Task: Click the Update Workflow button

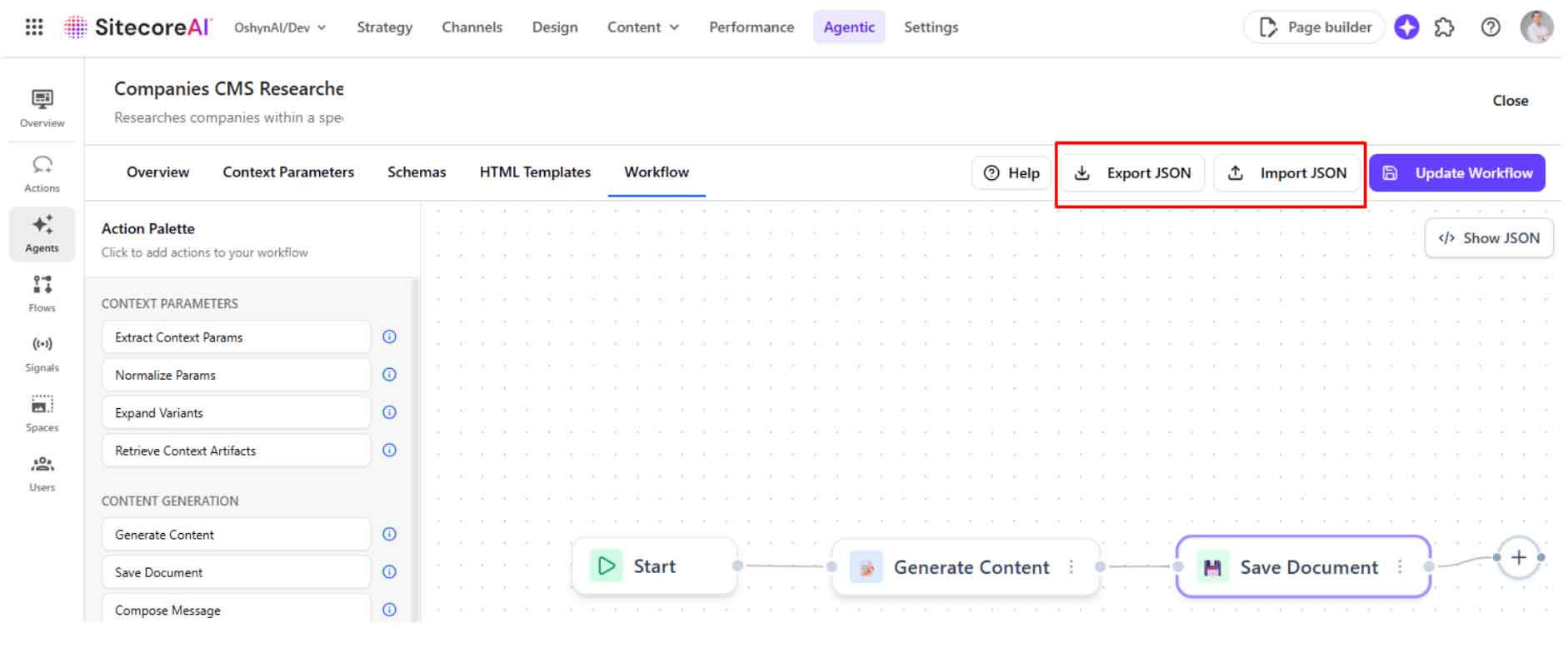Action: 1456,173
